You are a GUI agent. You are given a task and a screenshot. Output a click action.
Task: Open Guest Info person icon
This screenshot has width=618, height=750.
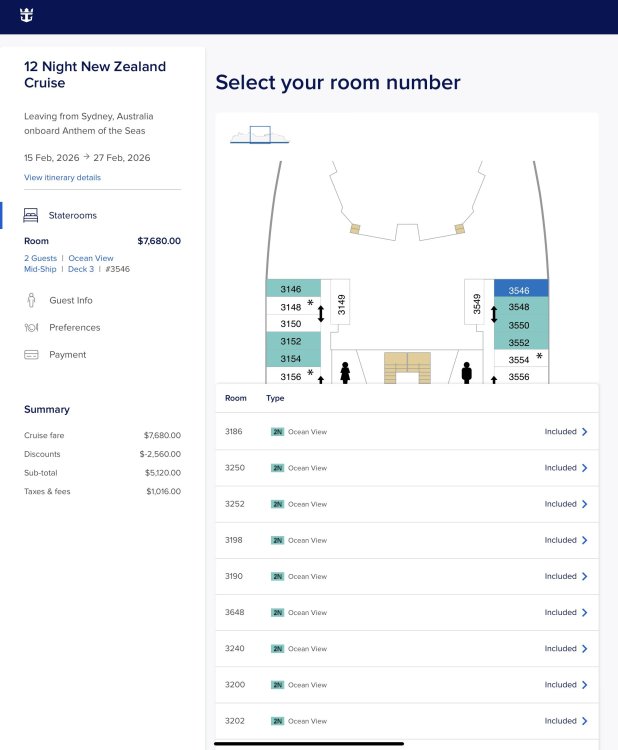[x=31, y=300]
